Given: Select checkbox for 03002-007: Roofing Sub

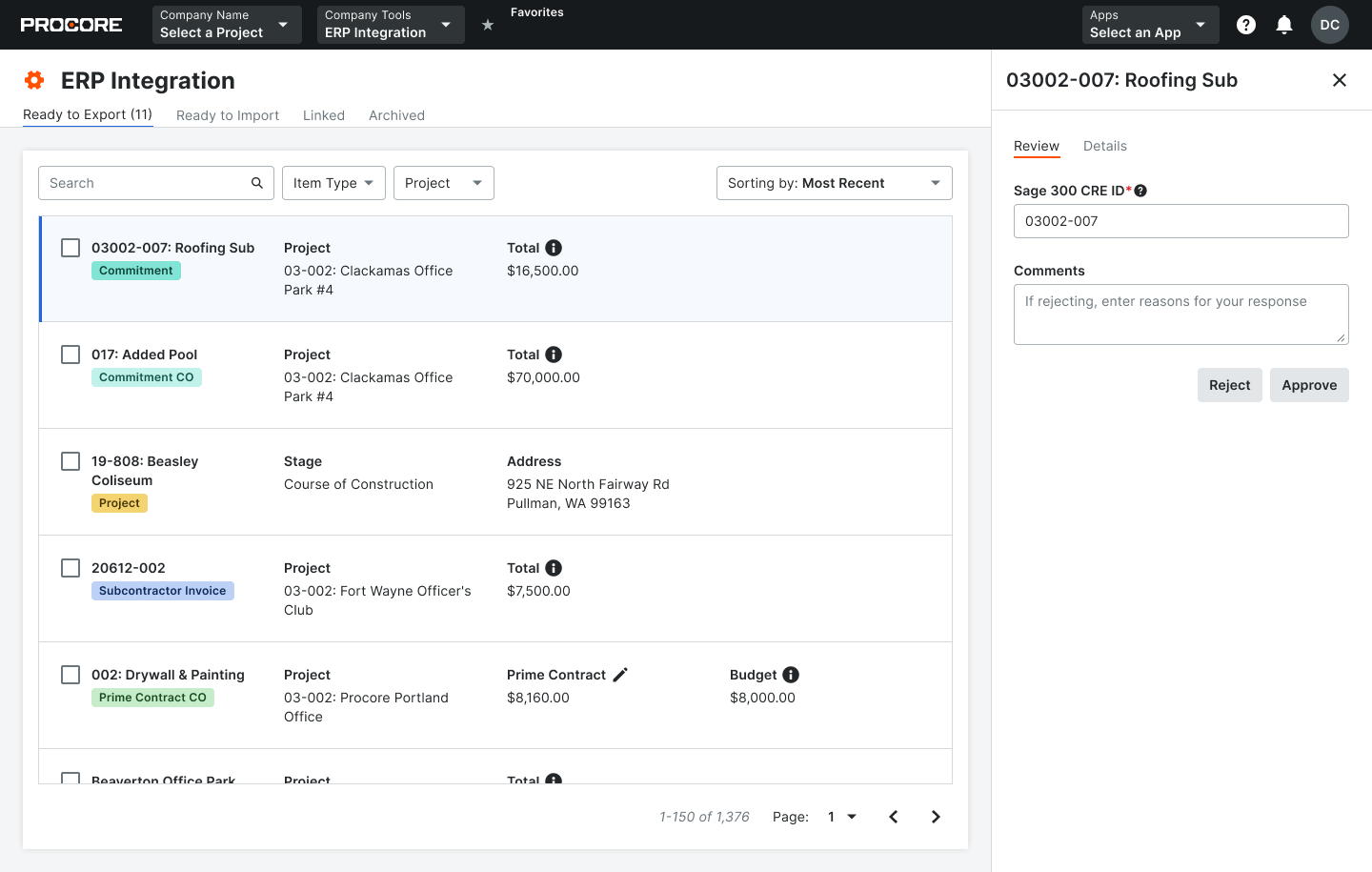Looking at the screenshot, I should click(71, 248).
